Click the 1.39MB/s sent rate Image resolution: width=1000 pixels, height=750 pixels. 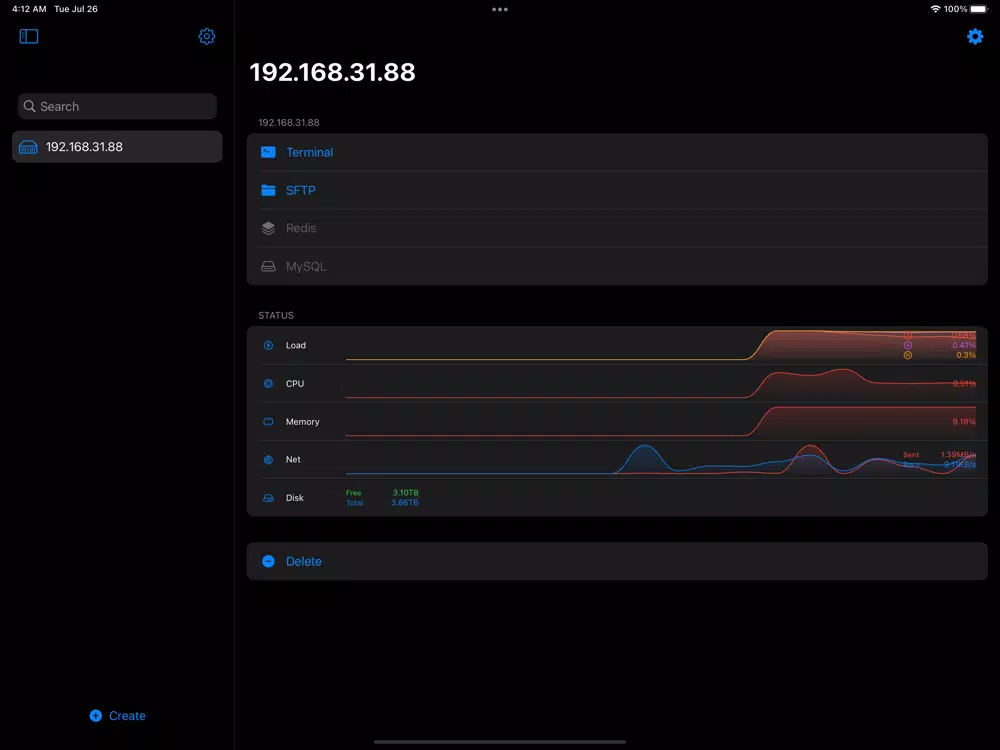(x=958, y=455)
